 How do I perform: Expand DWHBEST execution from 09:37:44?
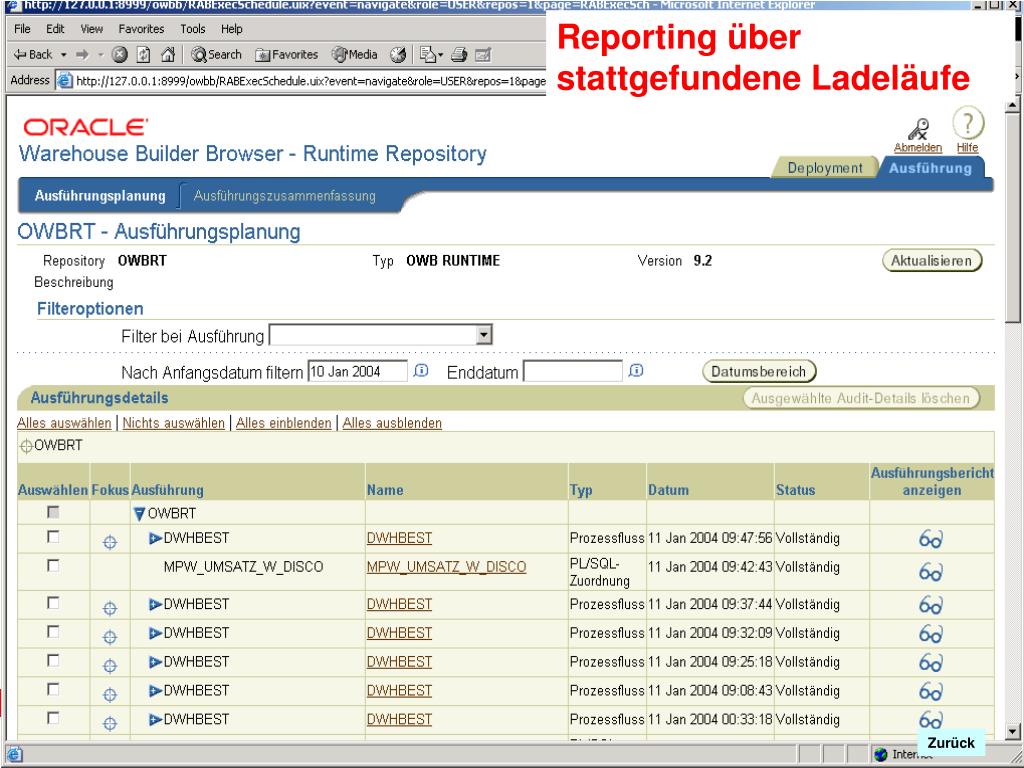155,604
